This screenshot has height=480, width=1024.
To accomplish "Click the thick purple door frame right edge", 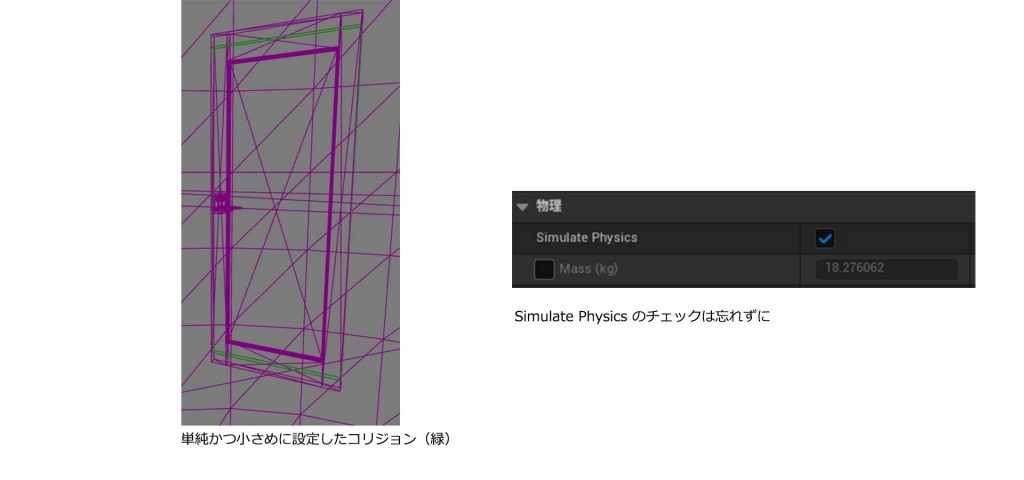I will (331, 204).
